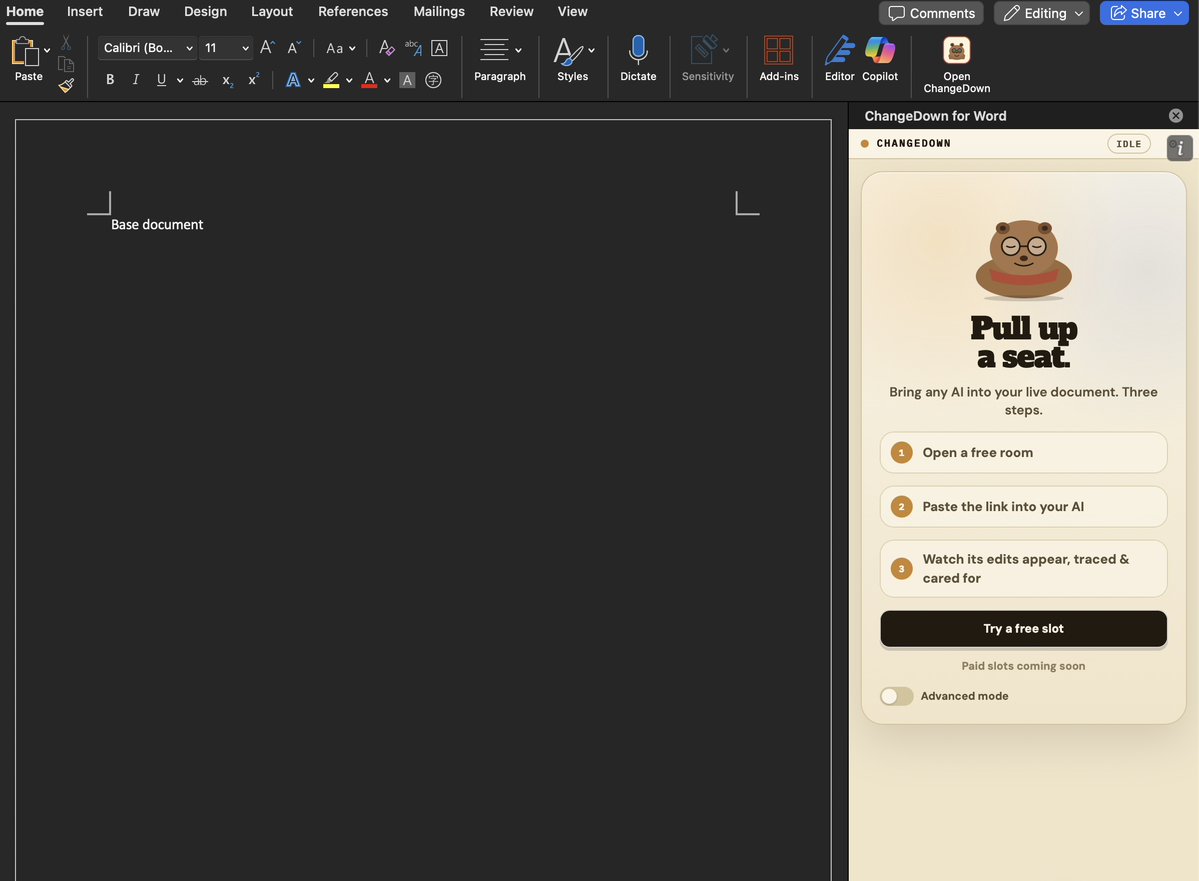Toggle Subscript formatting
This screenshot has width=1199, height=881.
[x=227, y=80]
